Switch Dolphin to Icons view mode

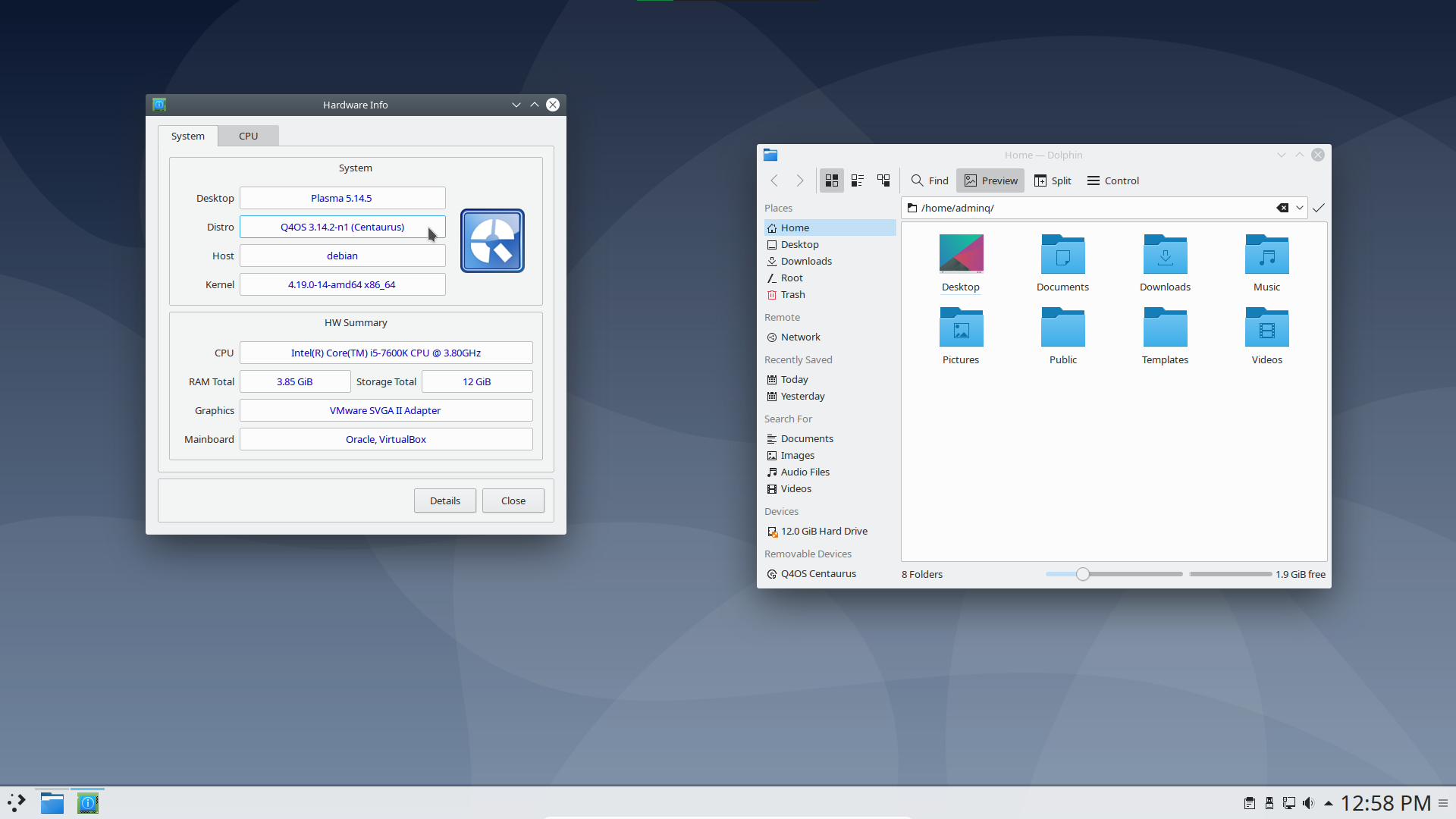[832, 180]
